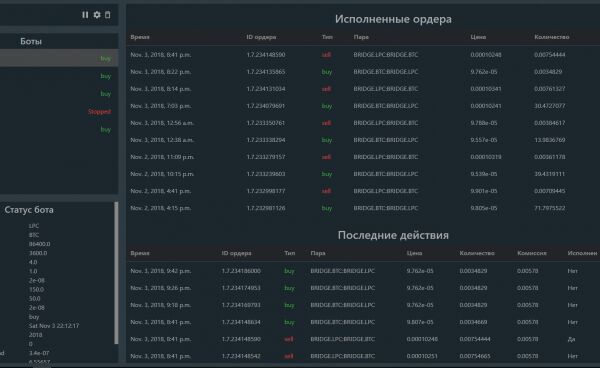Click quantity value 30.4727077
Image resolution: width=600 pixels, height=368 pixels.
click(x=549, y=106)
